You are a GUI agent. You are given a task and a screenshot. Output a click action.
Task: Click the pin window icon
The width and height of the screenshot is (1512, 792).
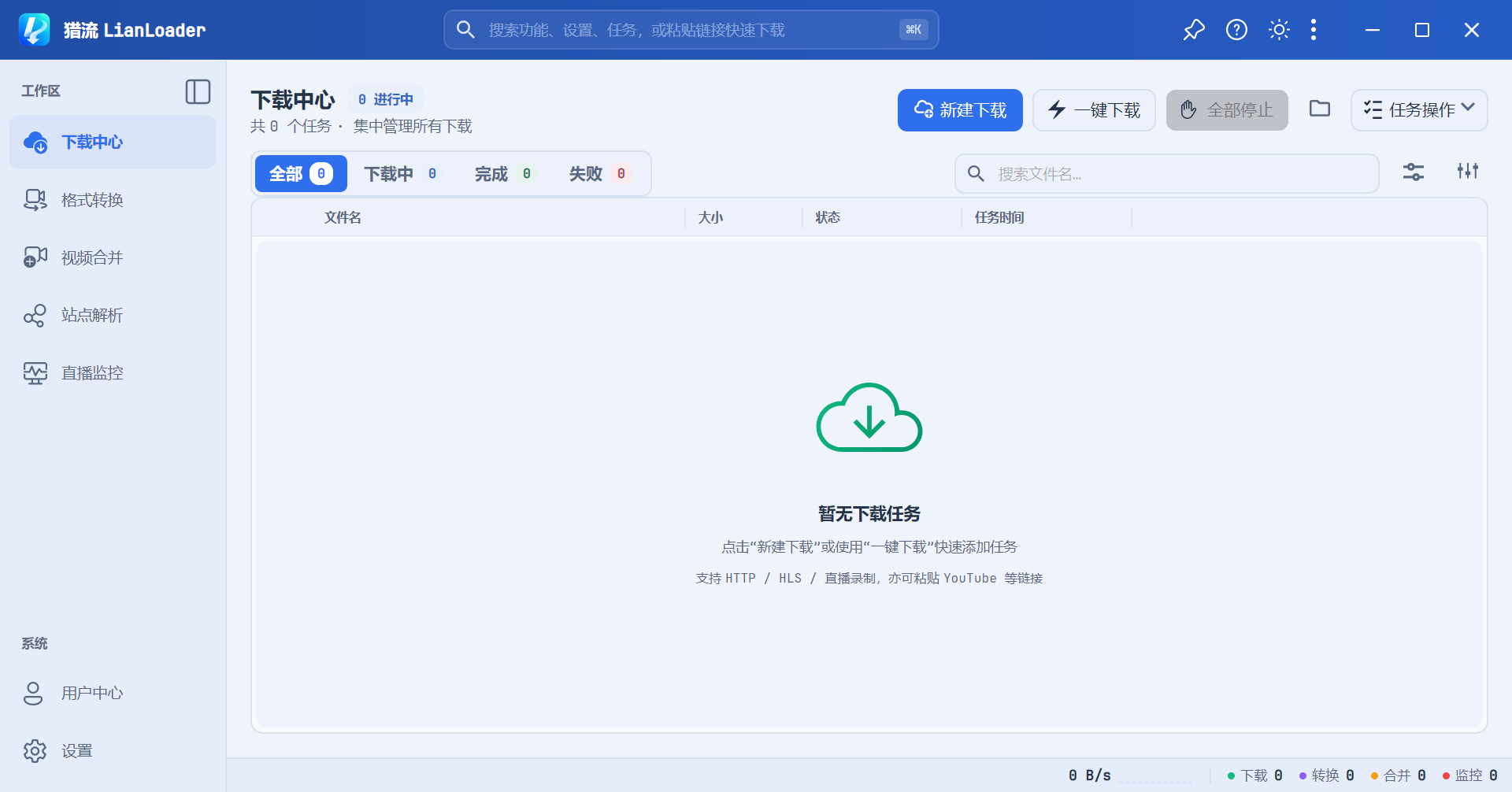(x=1194, y=30)
